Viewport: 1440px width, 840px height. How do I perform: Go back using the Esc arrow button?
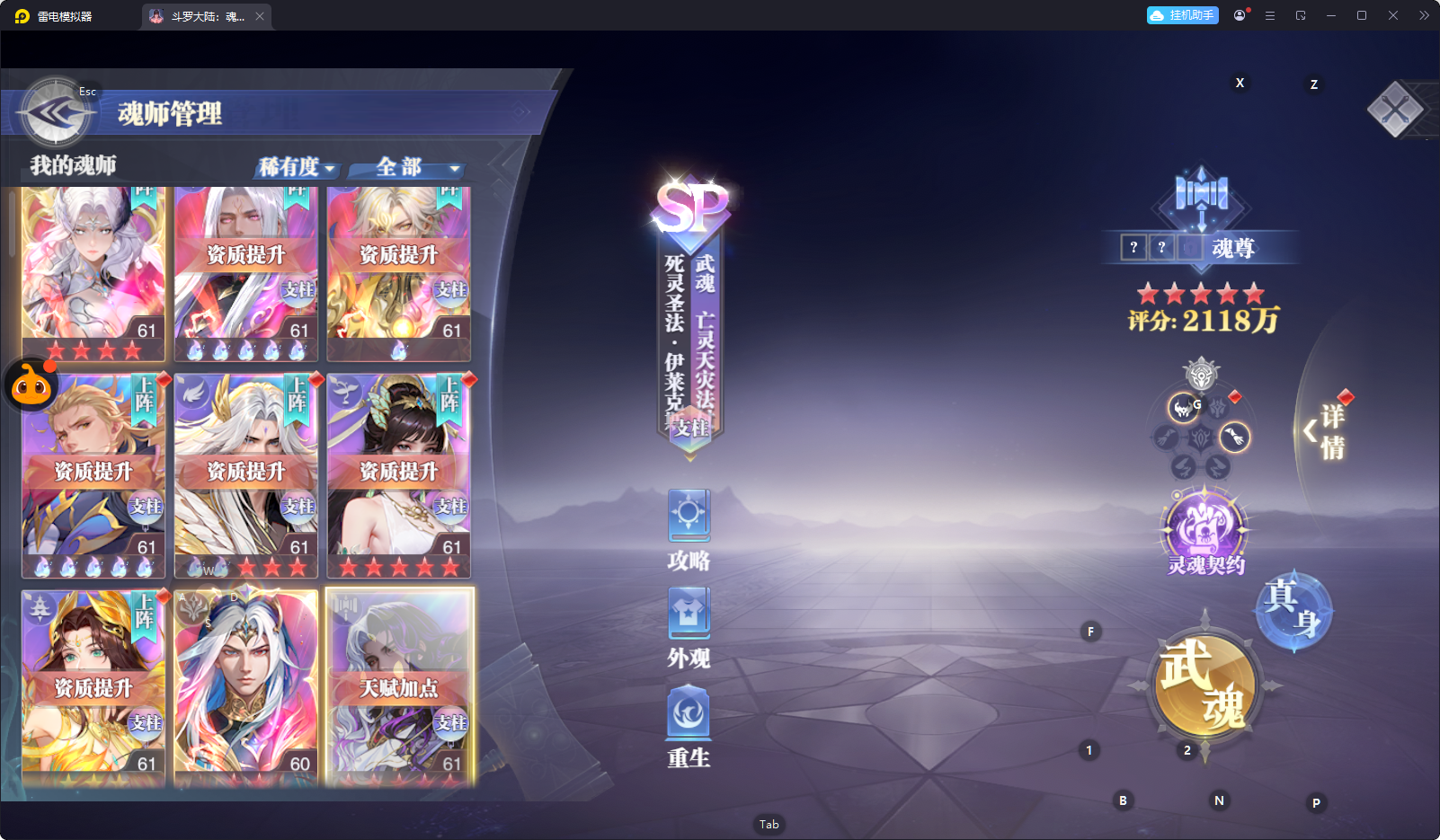tap(56, 112)
